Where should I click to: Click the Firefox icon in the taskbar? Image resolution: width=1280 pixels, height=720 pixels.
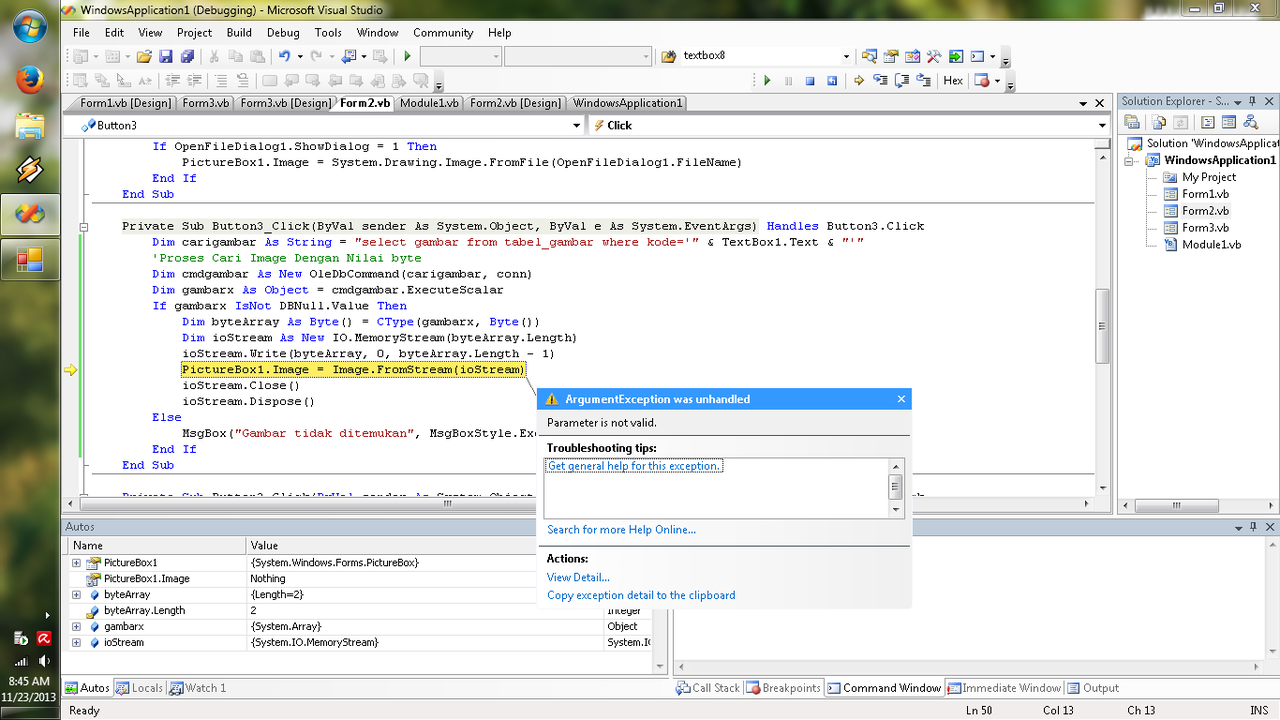point(30,79)
